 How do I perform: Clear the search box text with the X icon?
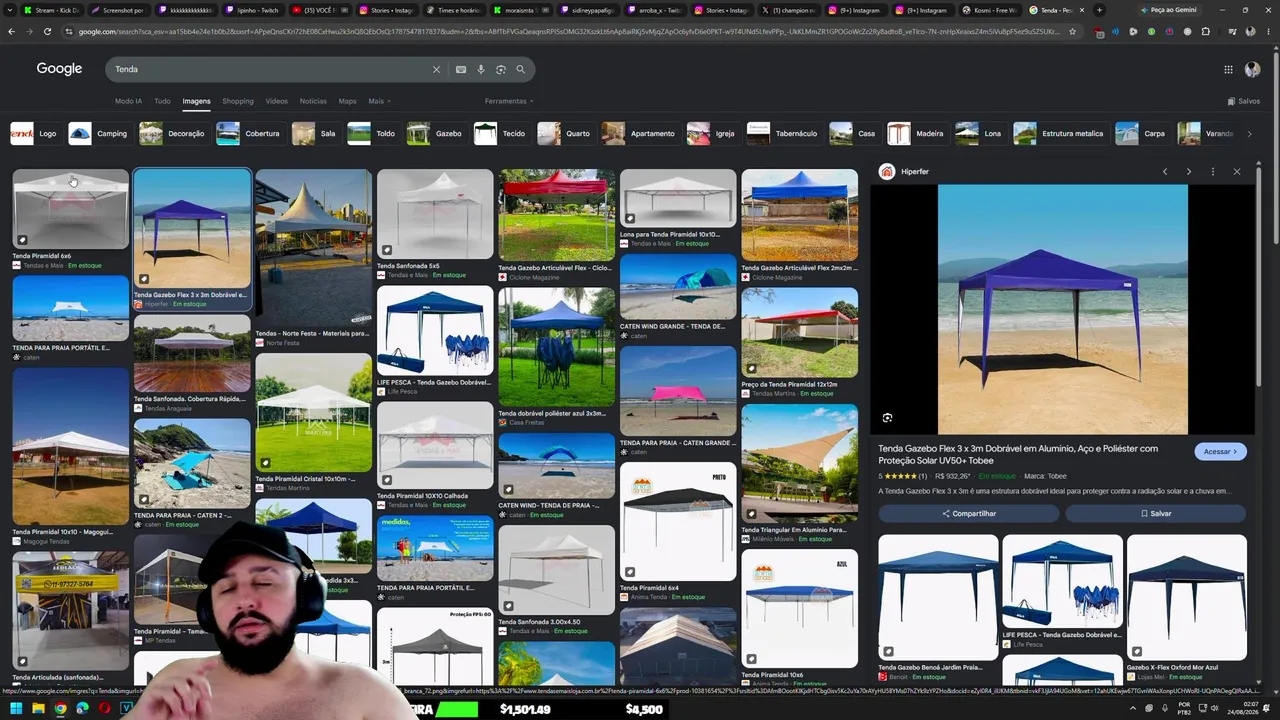point(436,69)
